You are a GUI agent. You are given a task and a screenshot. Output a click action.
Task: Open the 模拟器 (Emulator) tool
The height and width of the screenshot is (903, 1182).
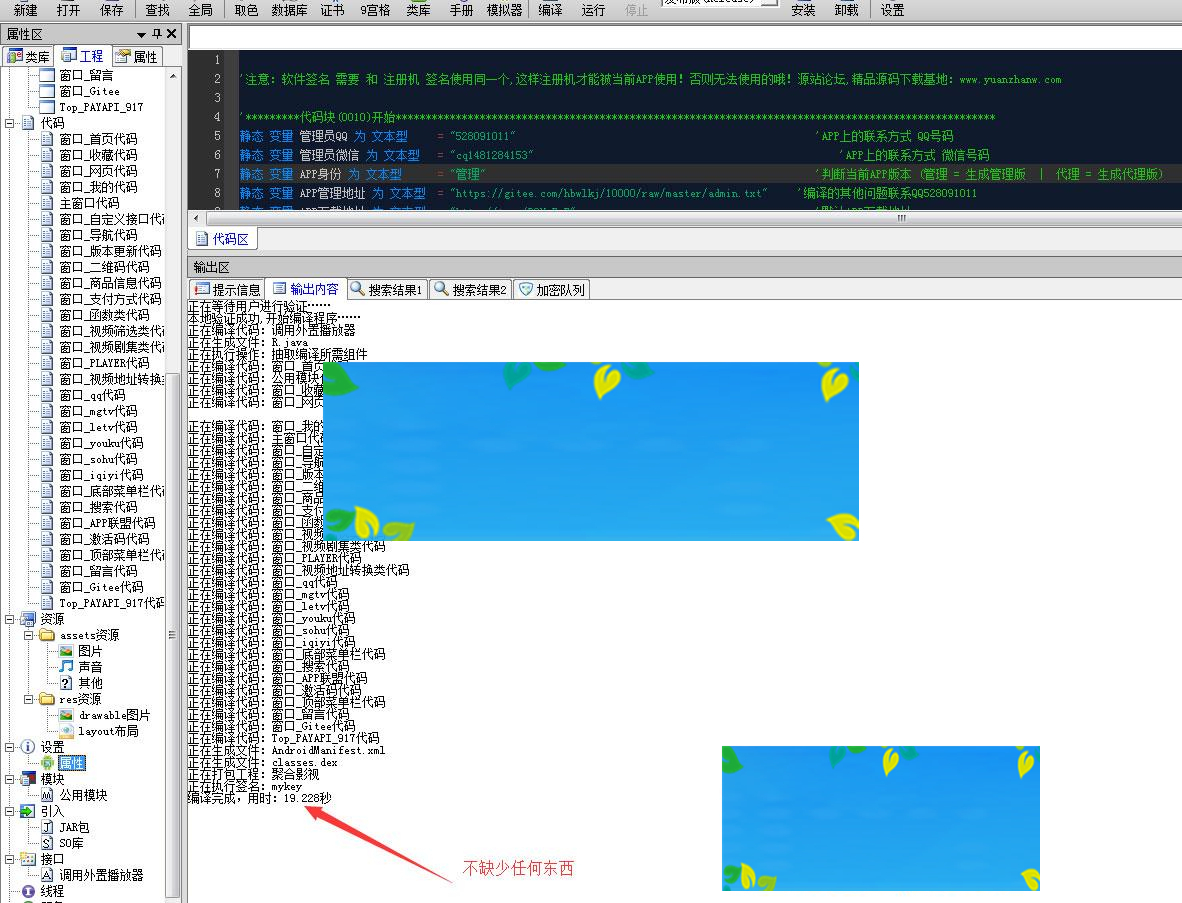(x=504, y=10)
